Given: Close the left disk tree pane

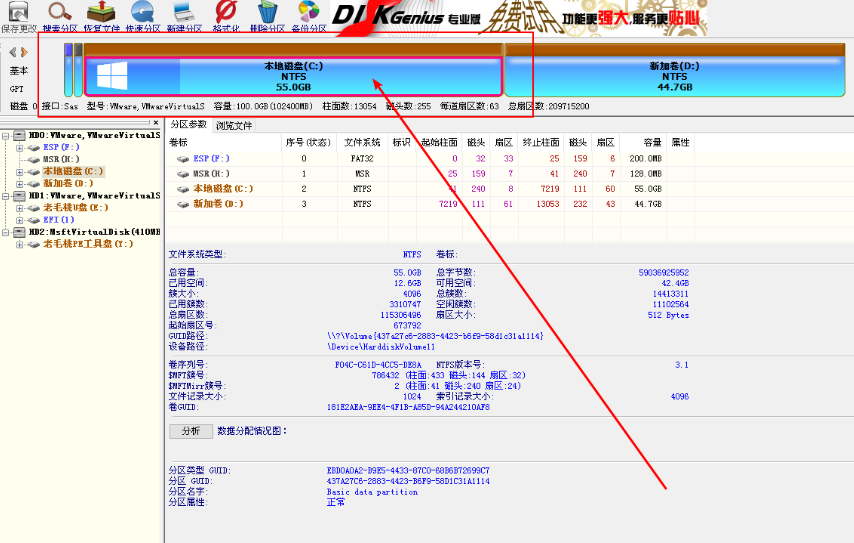Looking at the screenshot, I should (x=156, y=123).
